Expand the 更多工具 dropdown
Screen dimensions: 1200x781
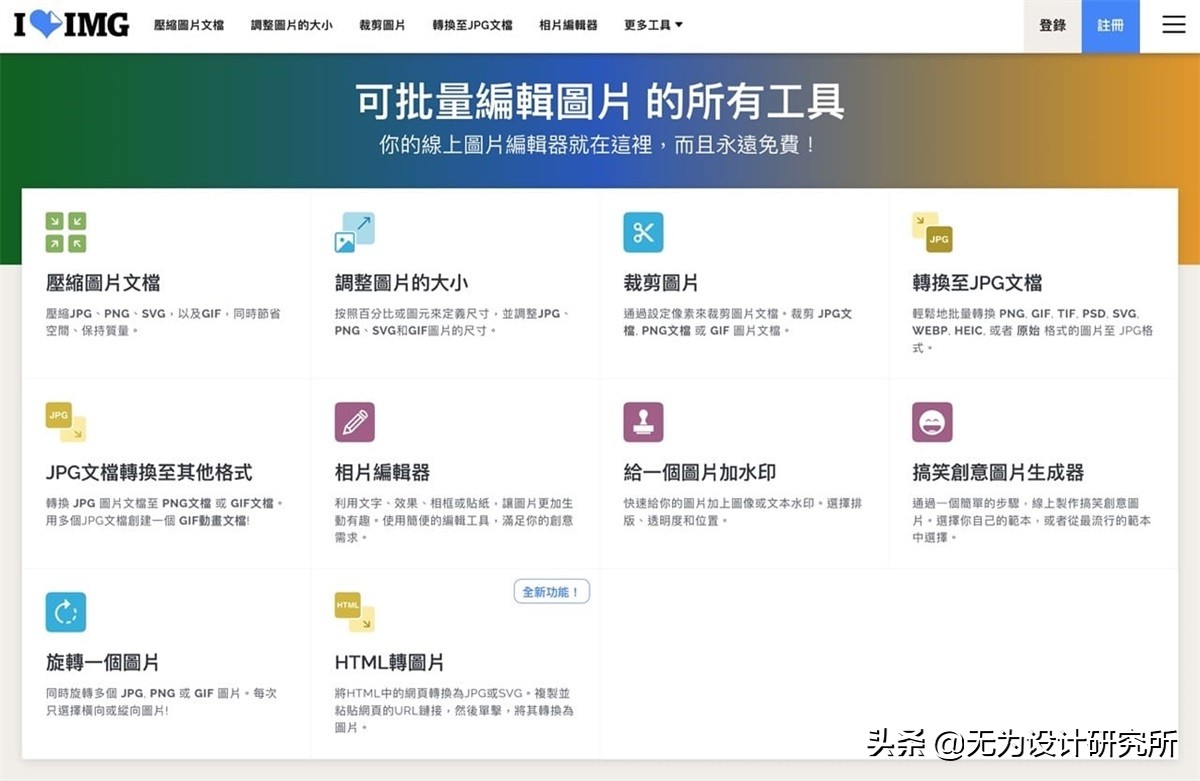653,25
